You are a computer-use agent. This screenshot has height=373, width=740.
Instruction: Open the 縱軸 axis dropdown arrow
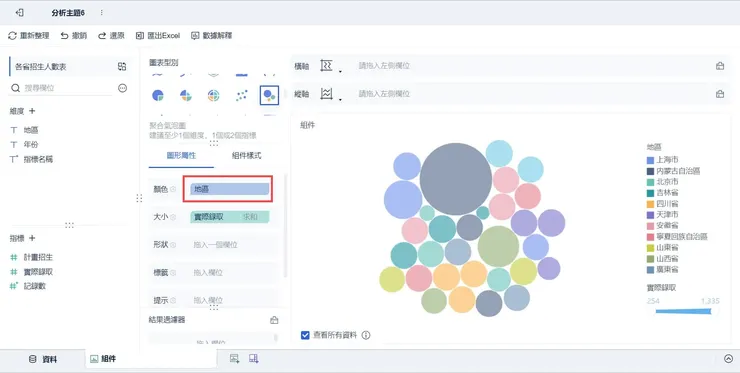pos(340,100)
